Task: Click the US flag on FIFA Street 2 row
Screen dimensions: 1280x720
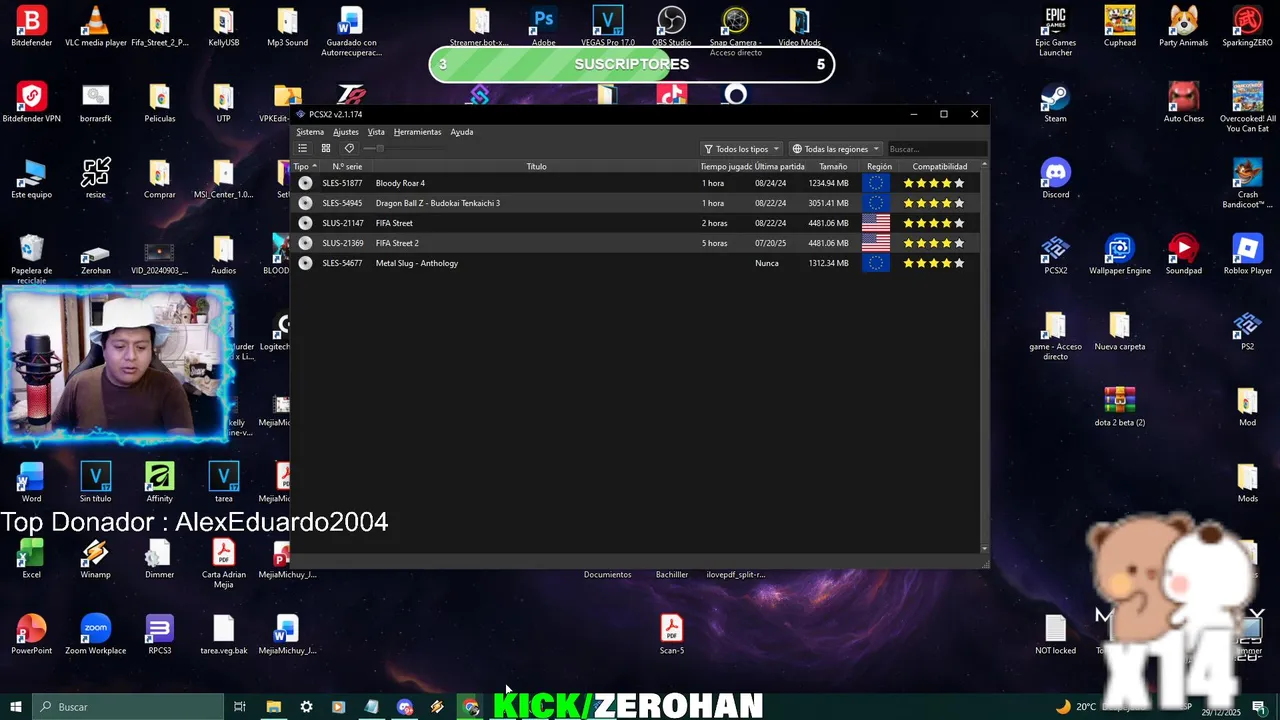Action: pos(876,243)
